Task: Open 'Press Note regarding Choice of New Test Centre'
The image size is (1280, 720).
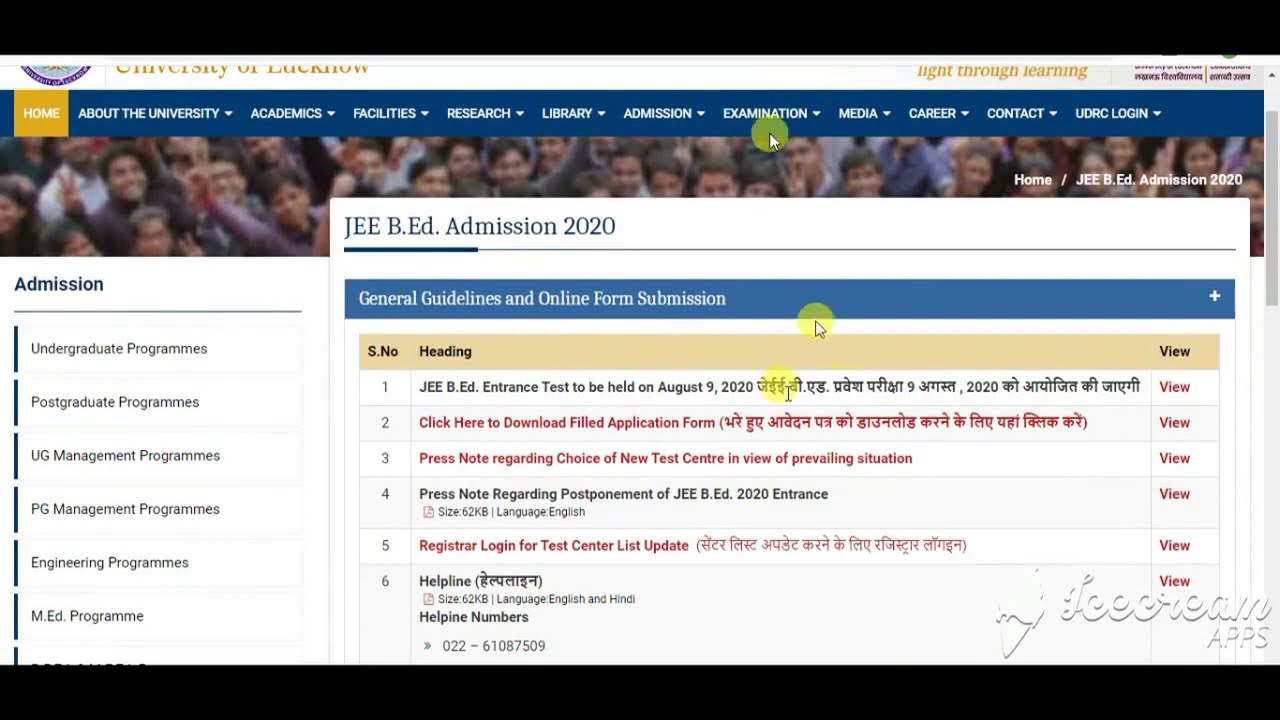Action: [x=665, y=459]
